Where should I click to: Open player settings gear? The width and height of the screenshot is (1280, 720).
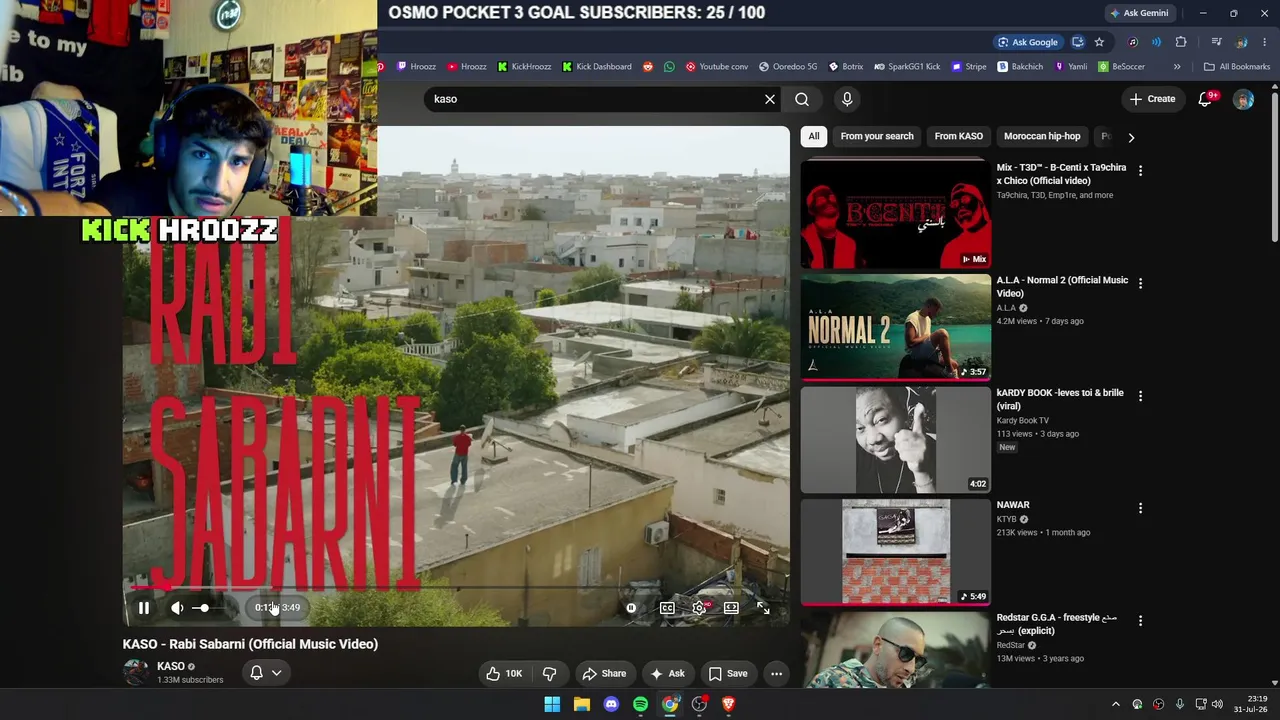click(700, 608)
